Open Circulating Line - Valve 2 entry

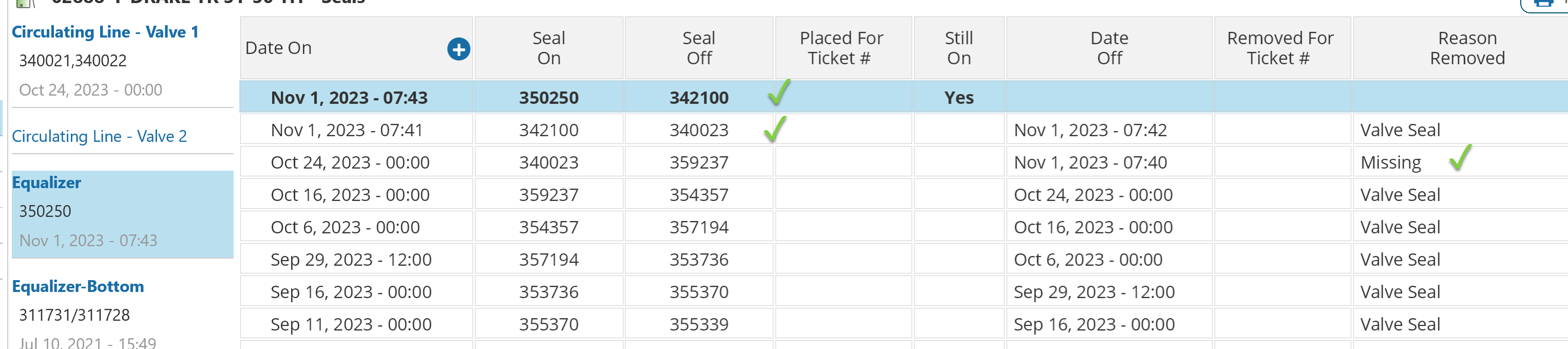click(99, 136)
